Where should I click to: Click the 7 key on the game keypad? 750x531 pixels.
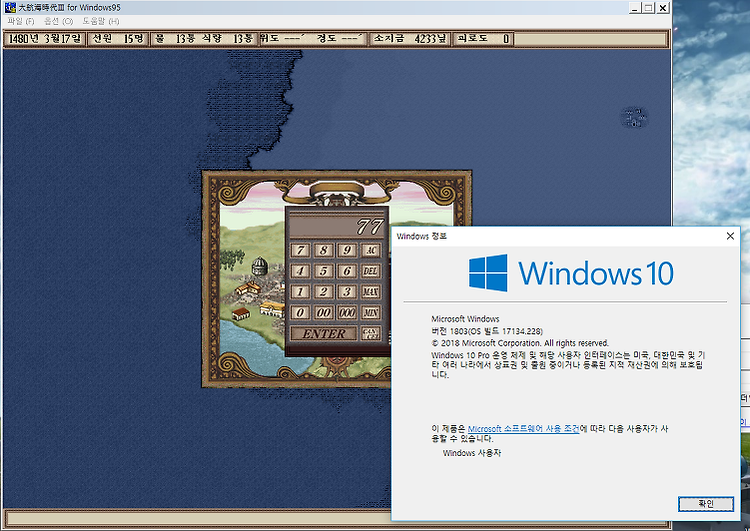pos(300,250)
